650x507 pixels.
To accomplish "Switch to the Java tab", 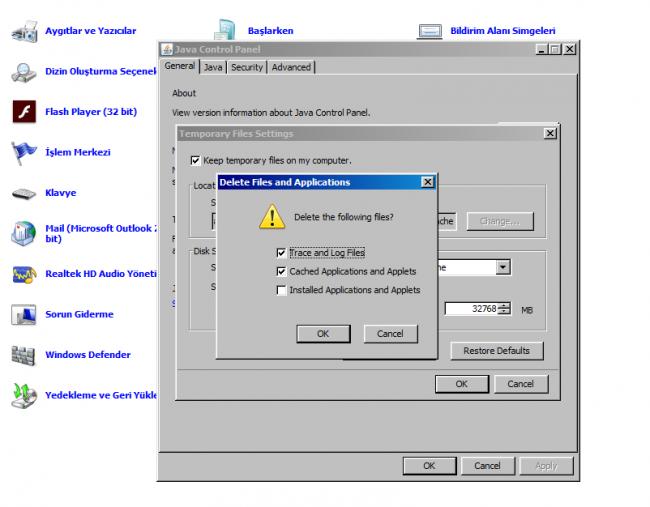I will click(213, 67).
